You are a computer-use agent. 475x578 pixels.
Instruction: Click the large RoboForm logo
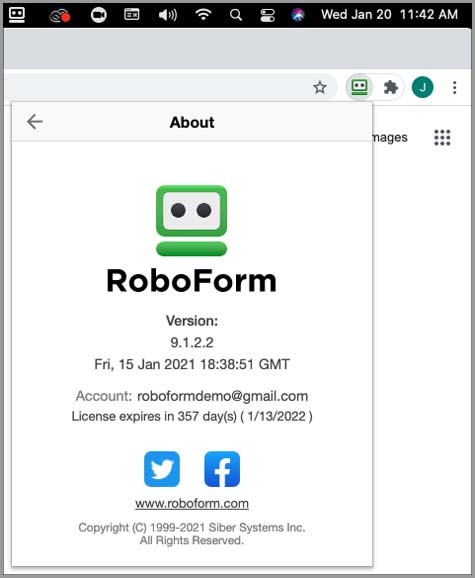[191, 220]
